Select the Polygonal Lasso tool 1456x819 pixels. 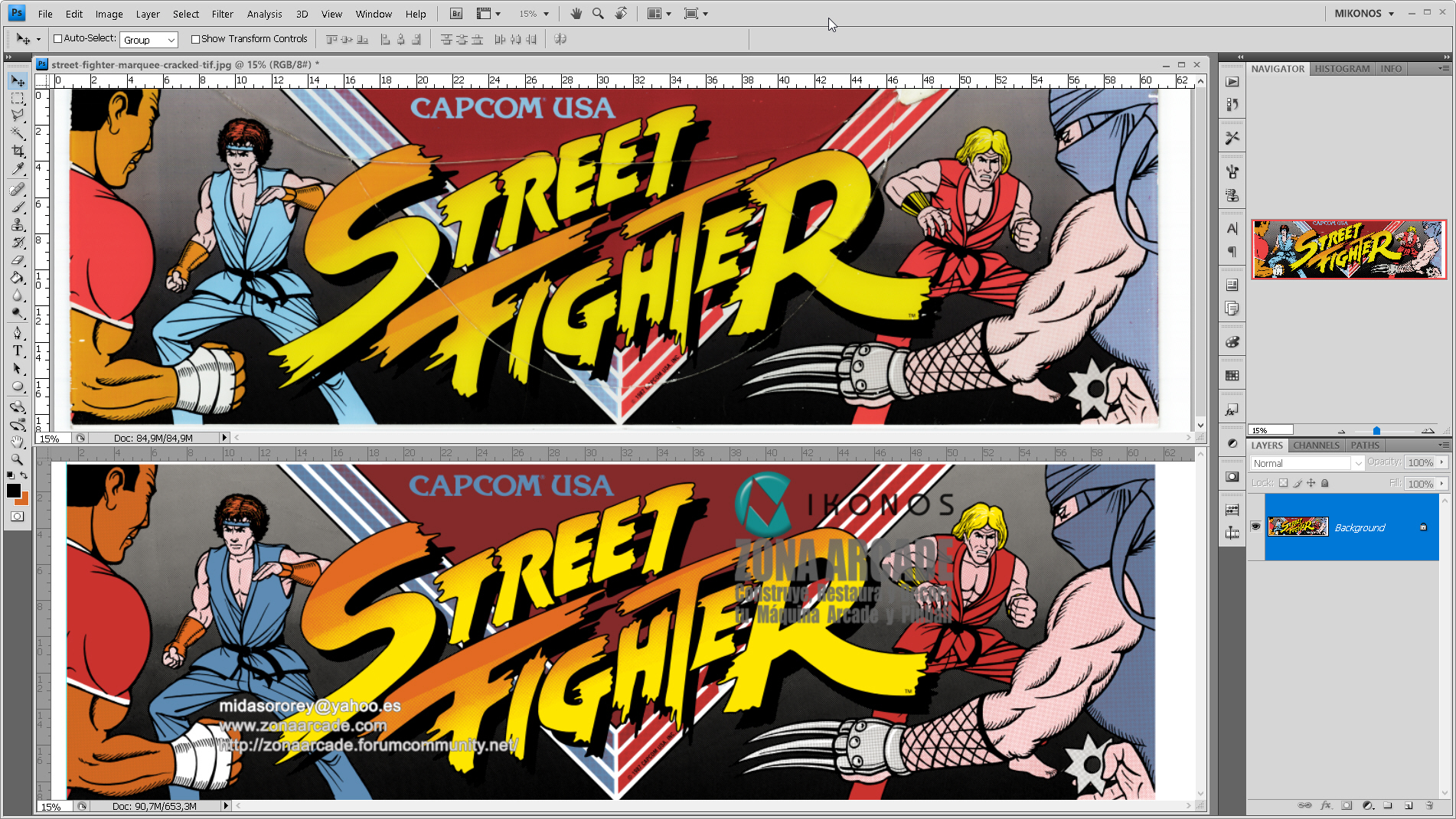pyautogui.click(x=18, y=116)
